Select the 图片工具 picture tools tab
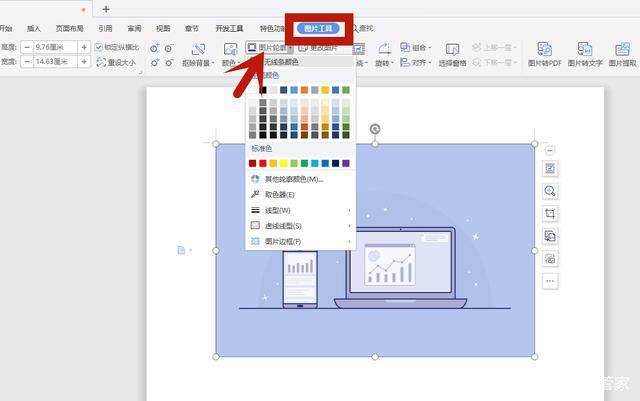Screen dimensions: 640x401 [x=318, y=29]
